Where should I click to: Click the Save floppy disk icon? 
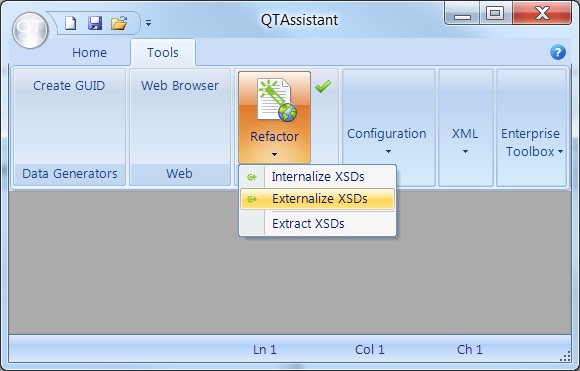95,23
